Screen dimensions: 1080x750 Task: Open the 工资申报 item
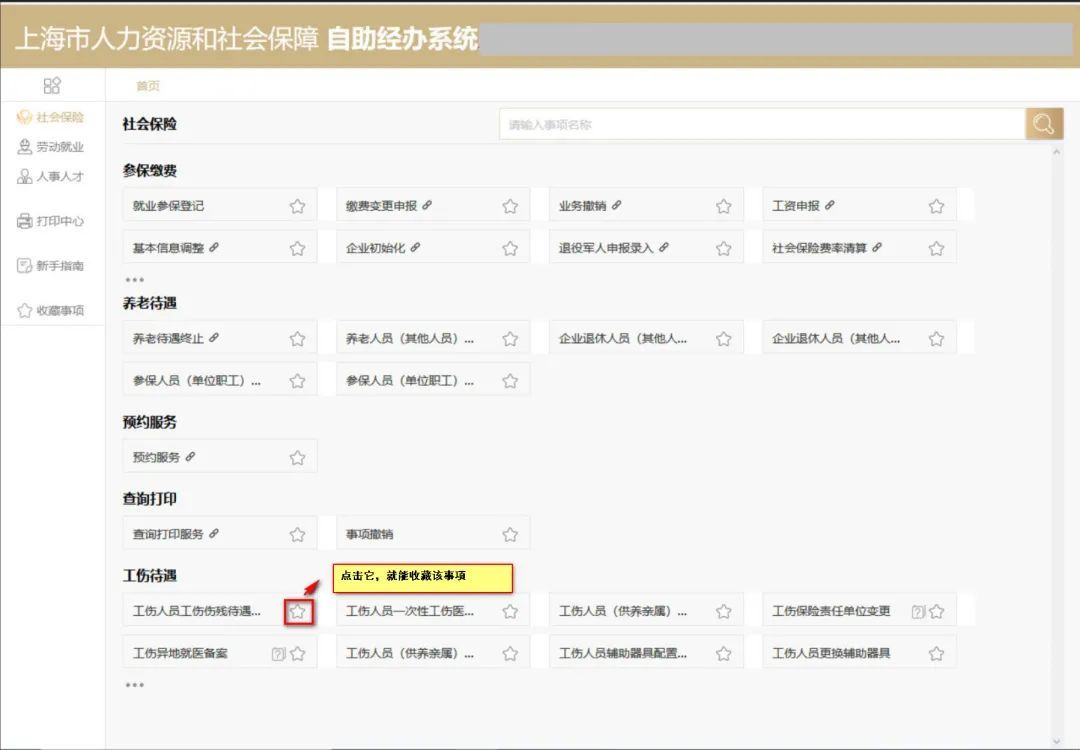pos(859,205)
